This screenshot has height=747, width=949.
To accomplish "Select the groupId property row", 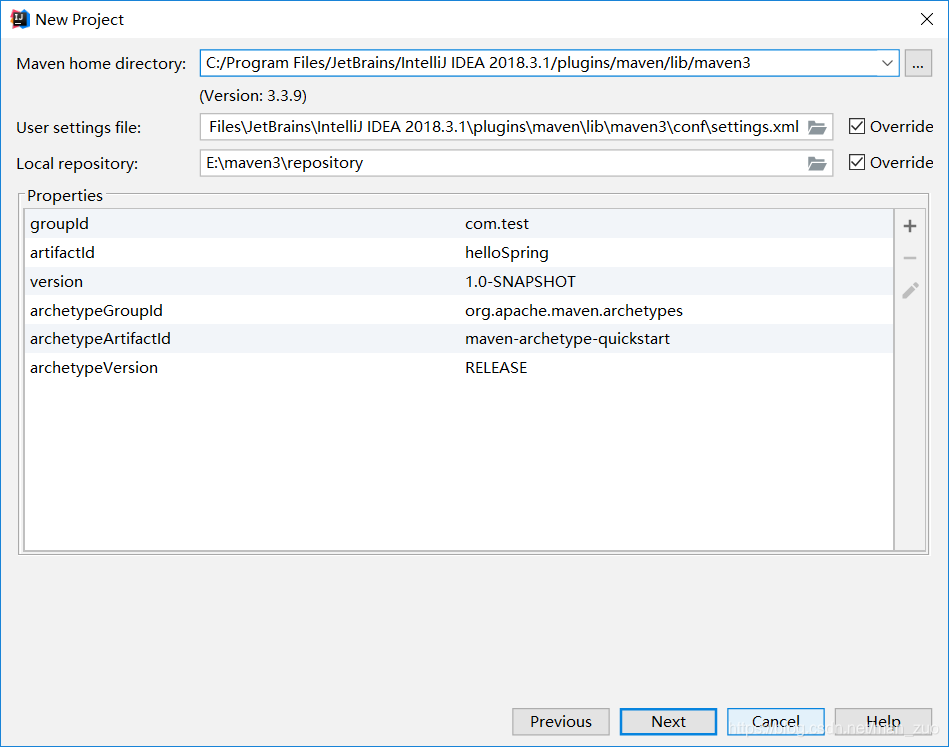I will [x=459, y=224].
